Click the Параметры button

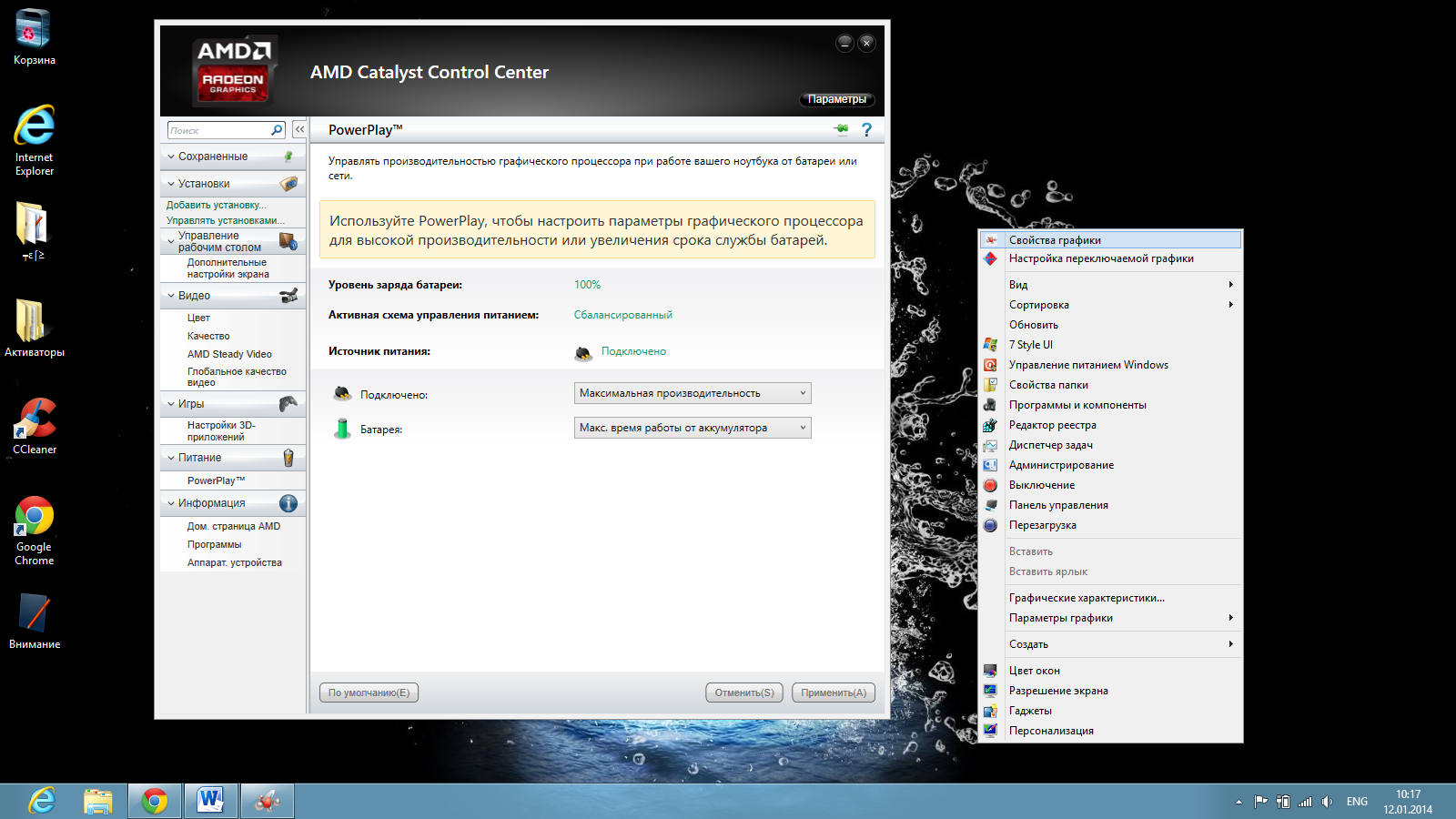click(x=837, y=99)
